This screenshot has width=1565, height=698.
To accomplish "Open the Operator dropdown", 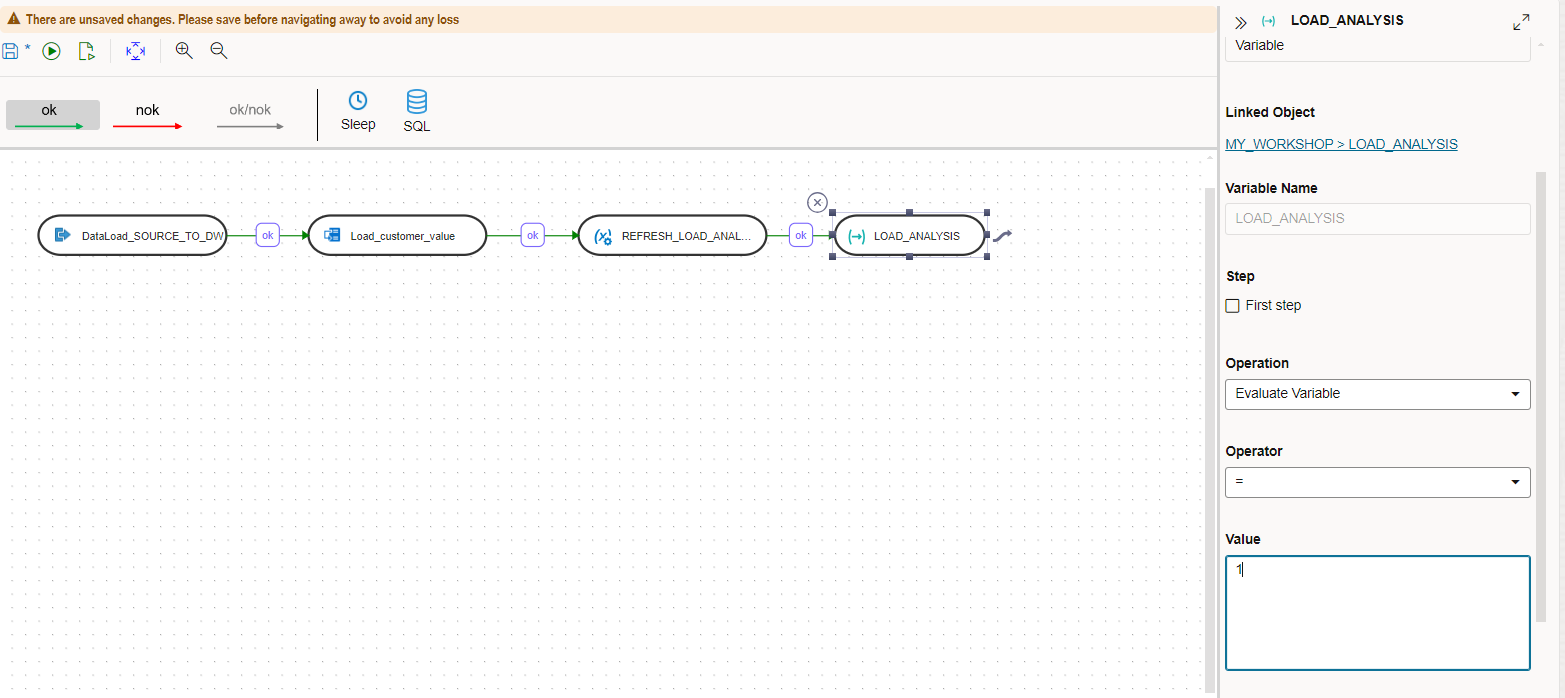I will (1377, 482).
